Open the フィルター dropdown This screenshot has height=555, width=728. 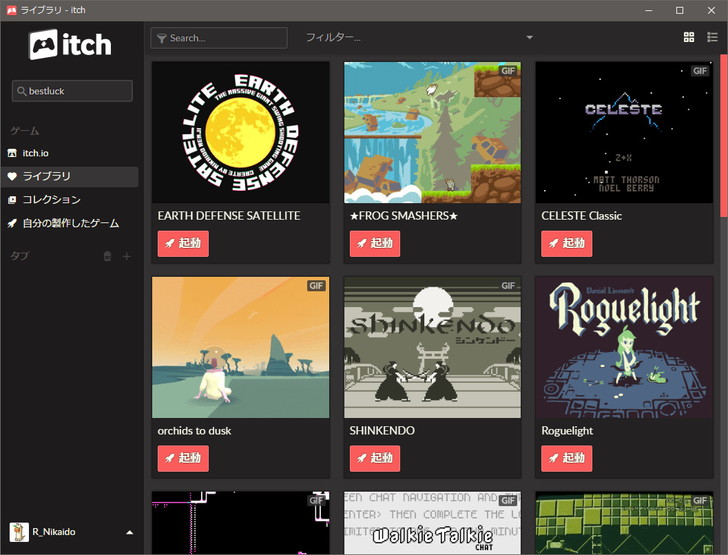420,38
